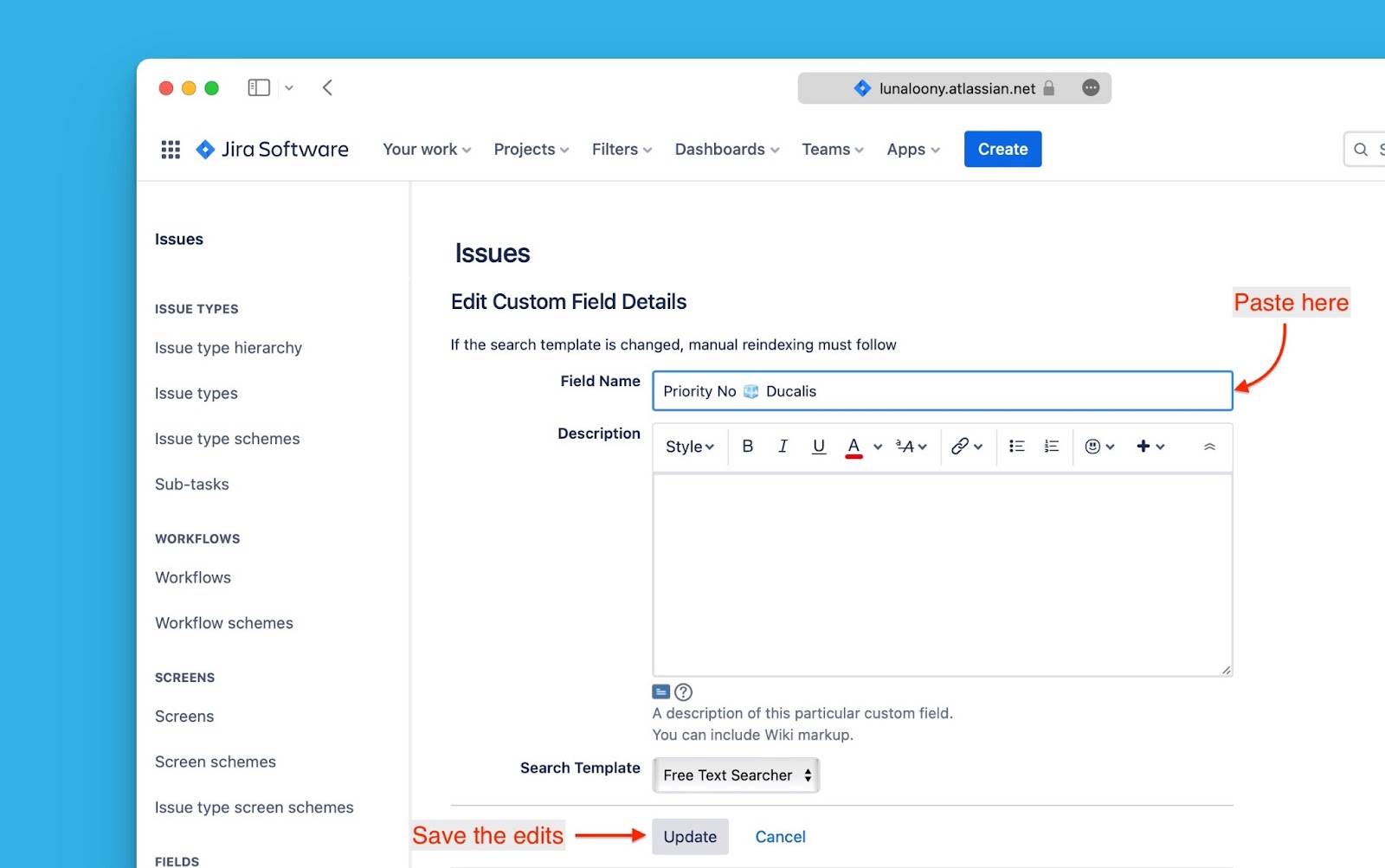Toggle italic text formatting
The width and height of the screenshot is (1385, 868).
click(783, 447)
